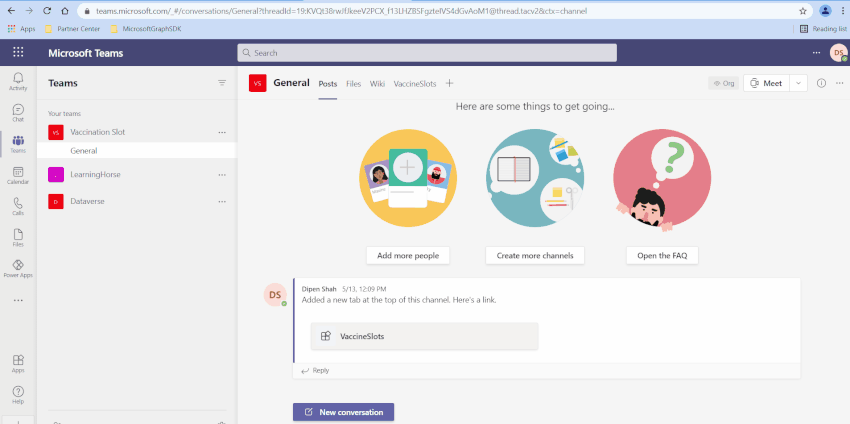Reload the browser page

[x=47, y=11]
